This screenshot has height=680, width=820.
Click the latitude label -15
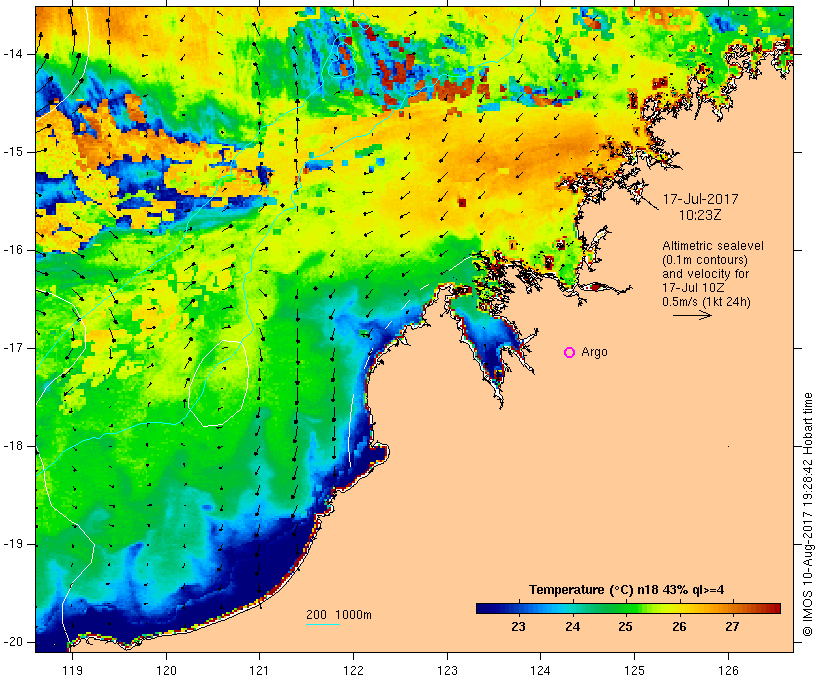(x=12, y=152)
